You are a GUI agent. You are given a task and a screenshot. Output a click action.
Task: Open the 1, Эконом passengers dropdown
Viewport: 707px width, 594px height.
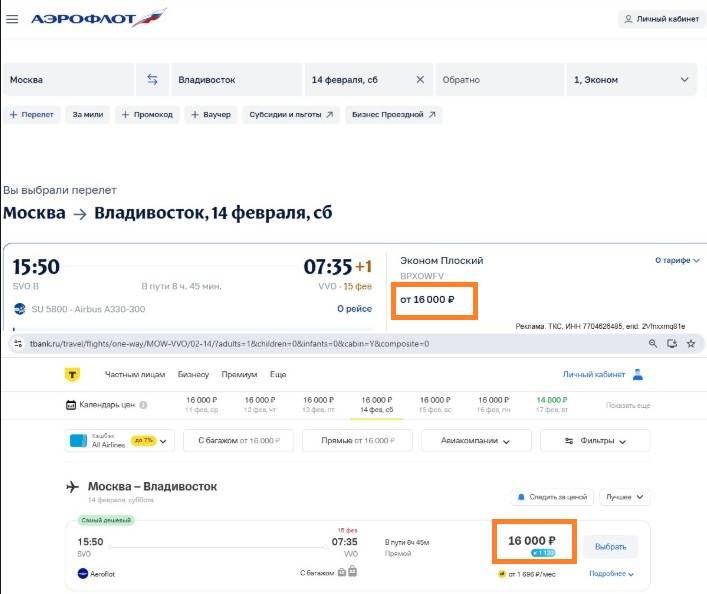coord(631,79)
